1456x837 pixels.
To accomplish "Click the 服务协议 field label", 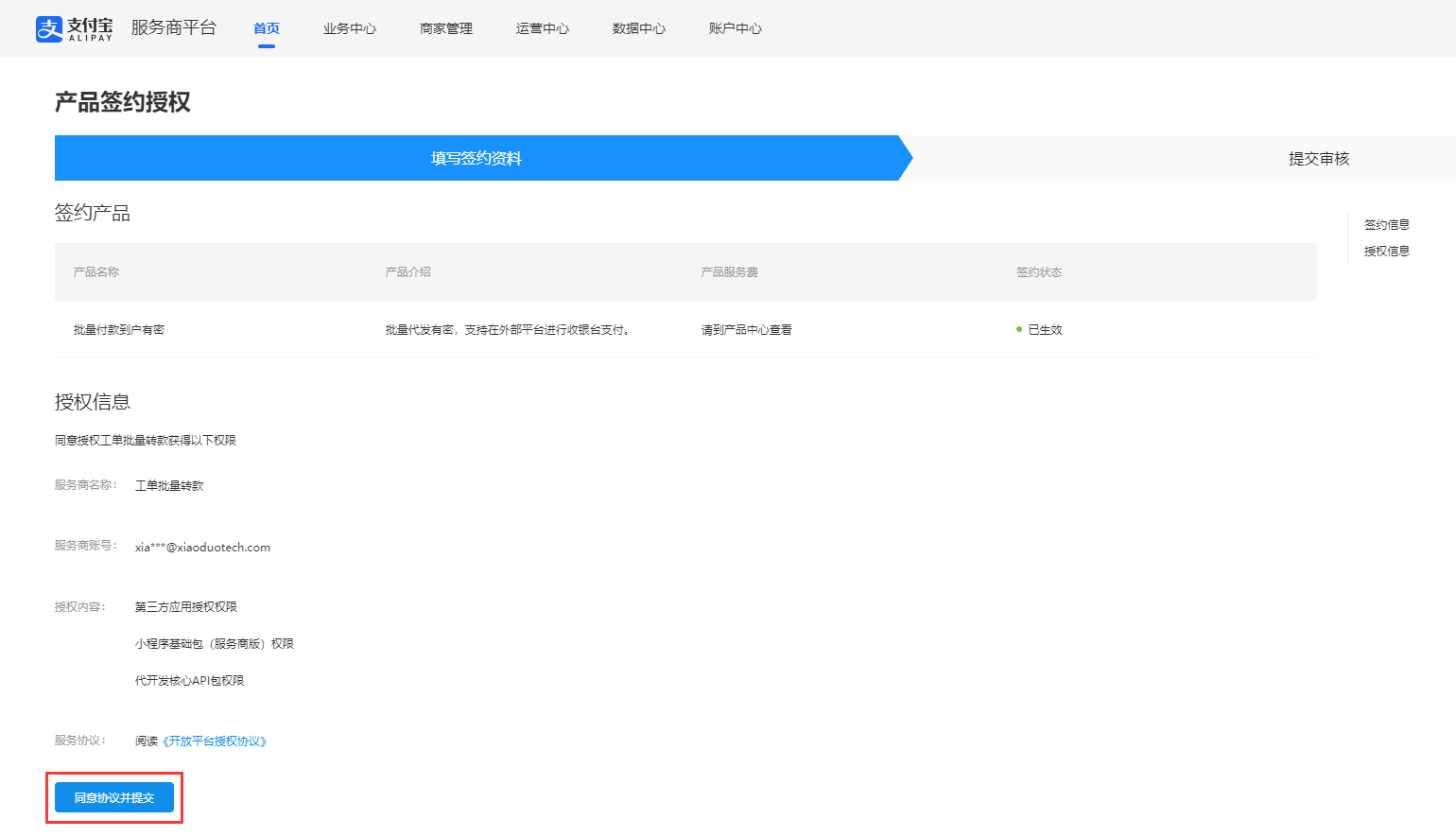I will click(80, 740).
